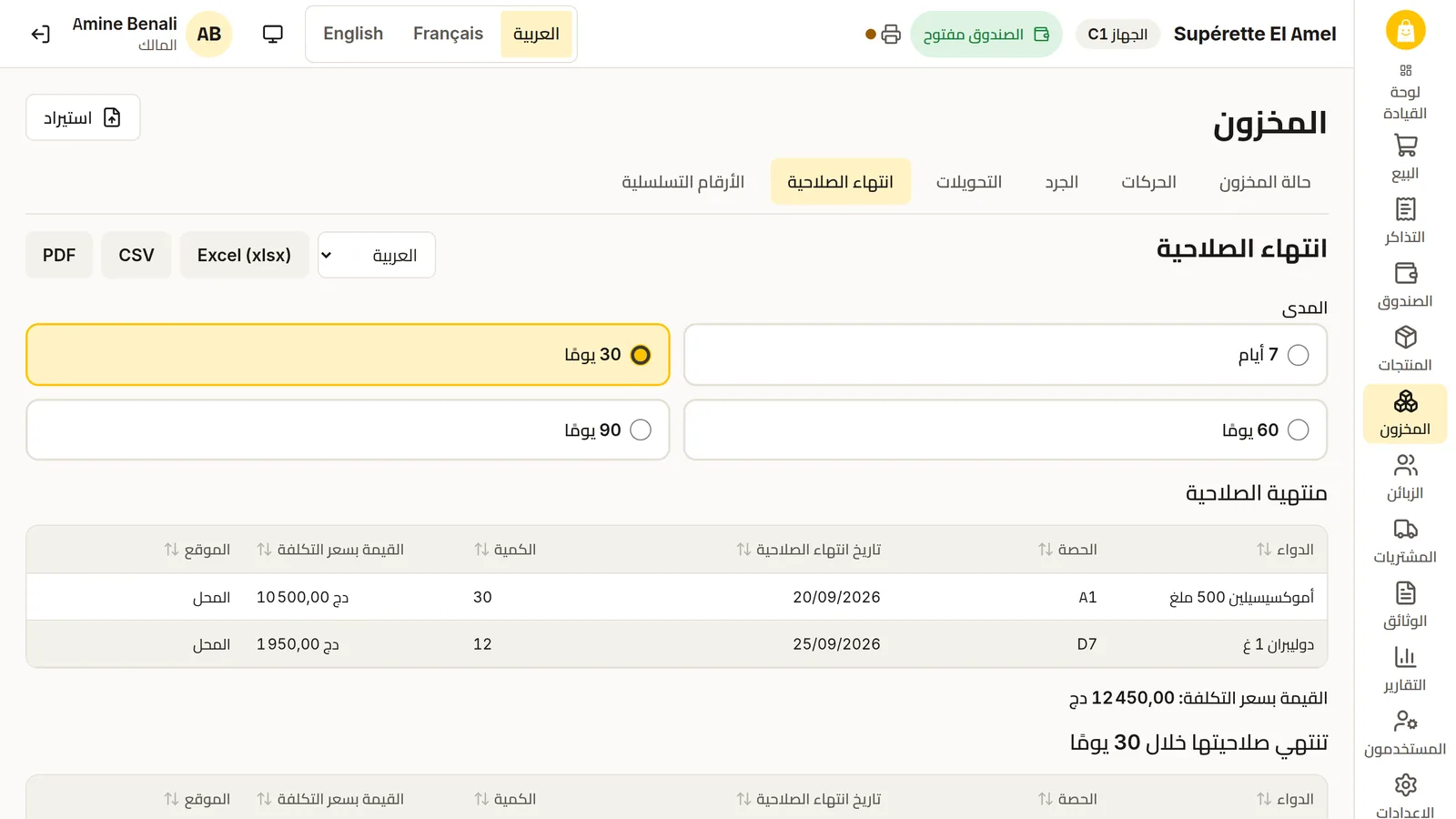The width and height of the screenshot is (1456, 819).
Task: Sort expired table by تاريخ انتهاء الصلاحية
Action: (808, 550)
